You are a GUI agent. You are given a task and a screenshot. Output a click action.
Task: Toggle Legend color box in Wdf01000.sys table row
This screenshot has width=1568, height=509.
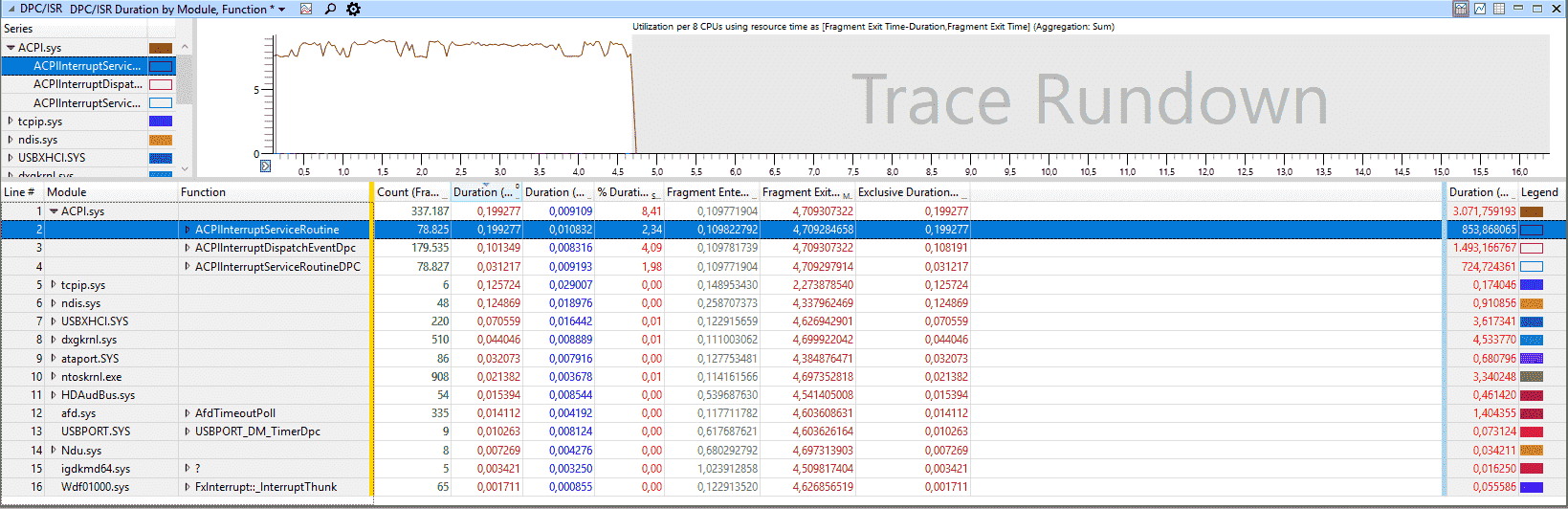tap(1532, 487)
